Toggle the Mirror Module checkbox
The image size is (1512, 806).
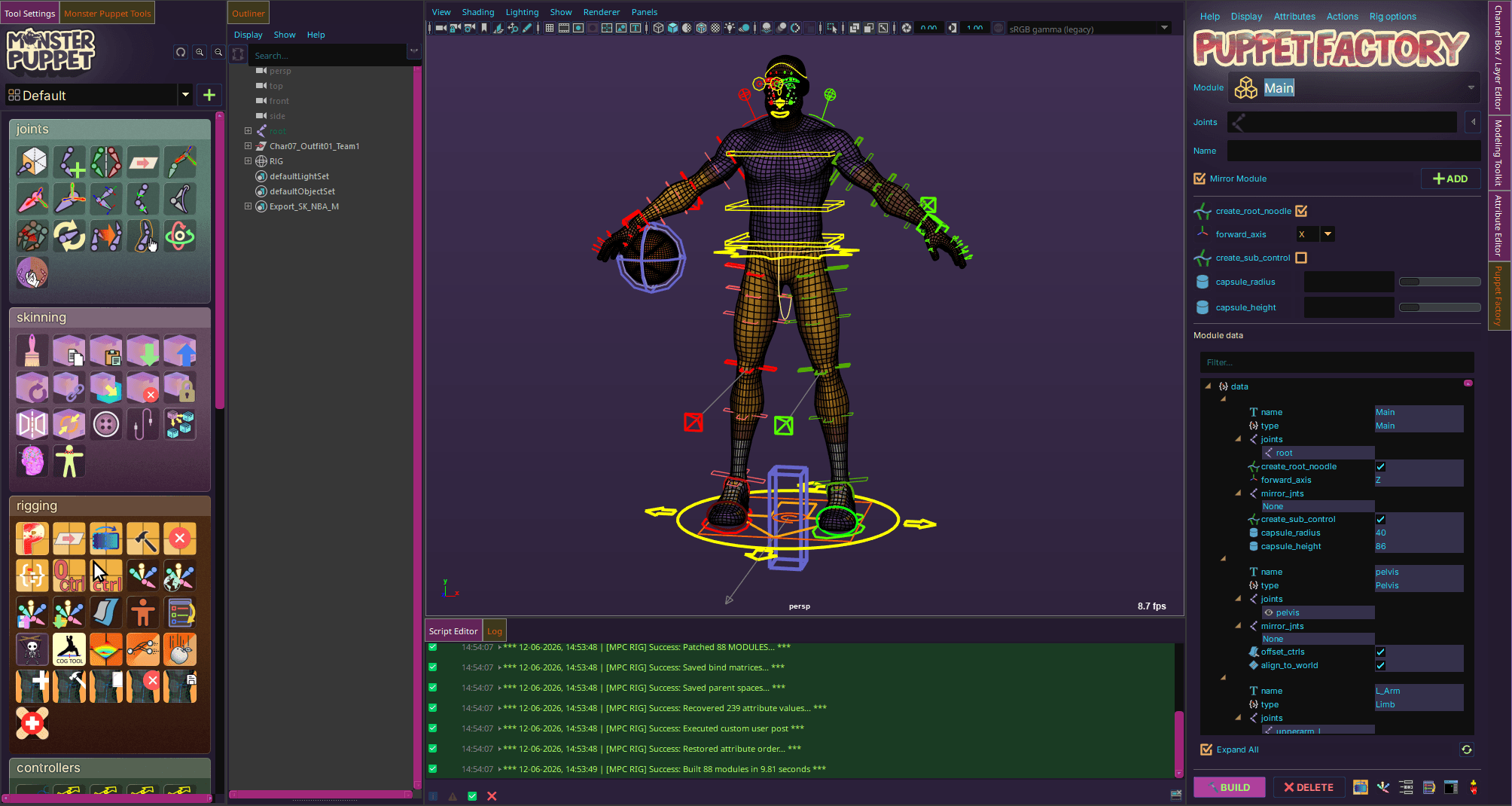click(x=1200, y=179)
